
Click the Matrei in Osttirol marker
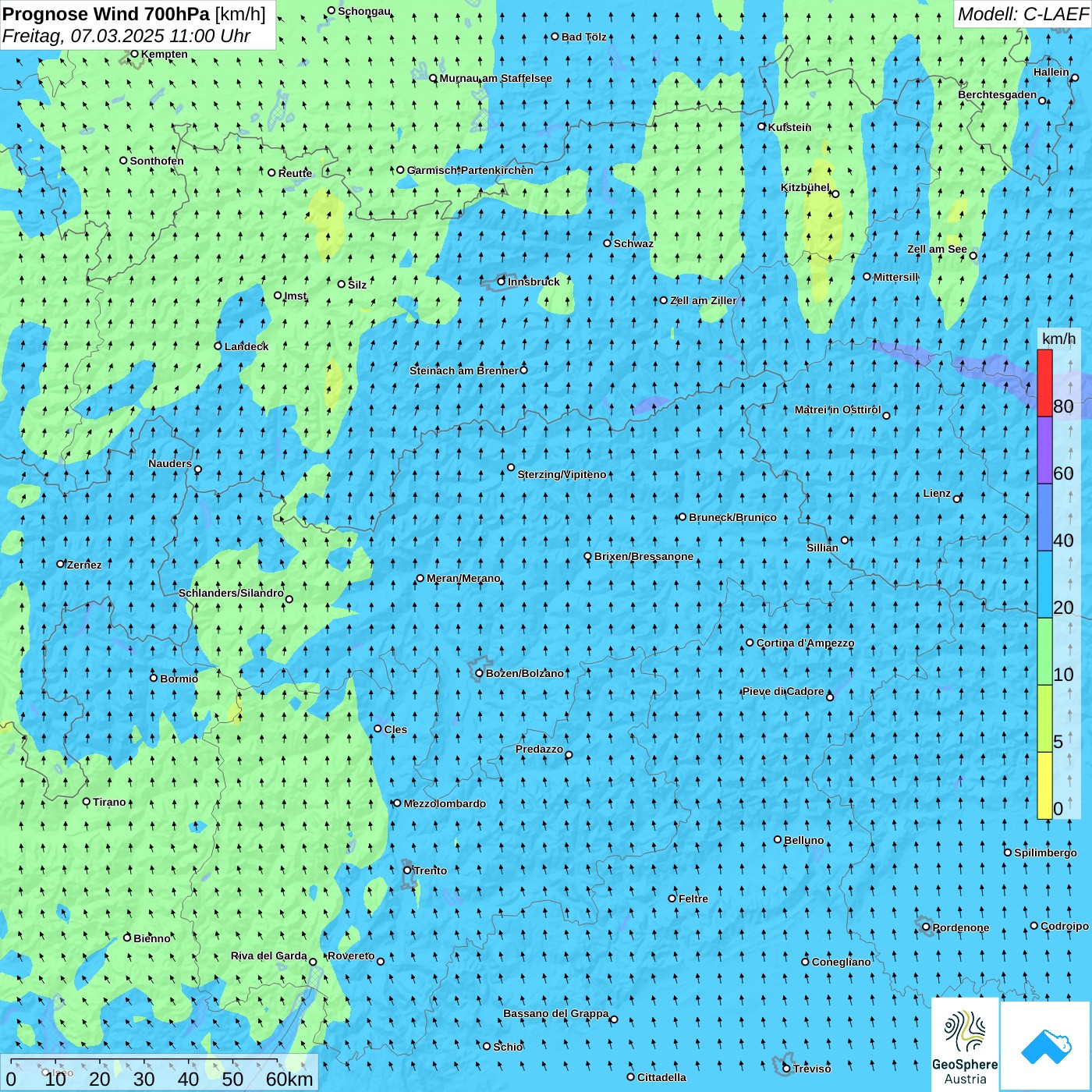tap(886, 415)
